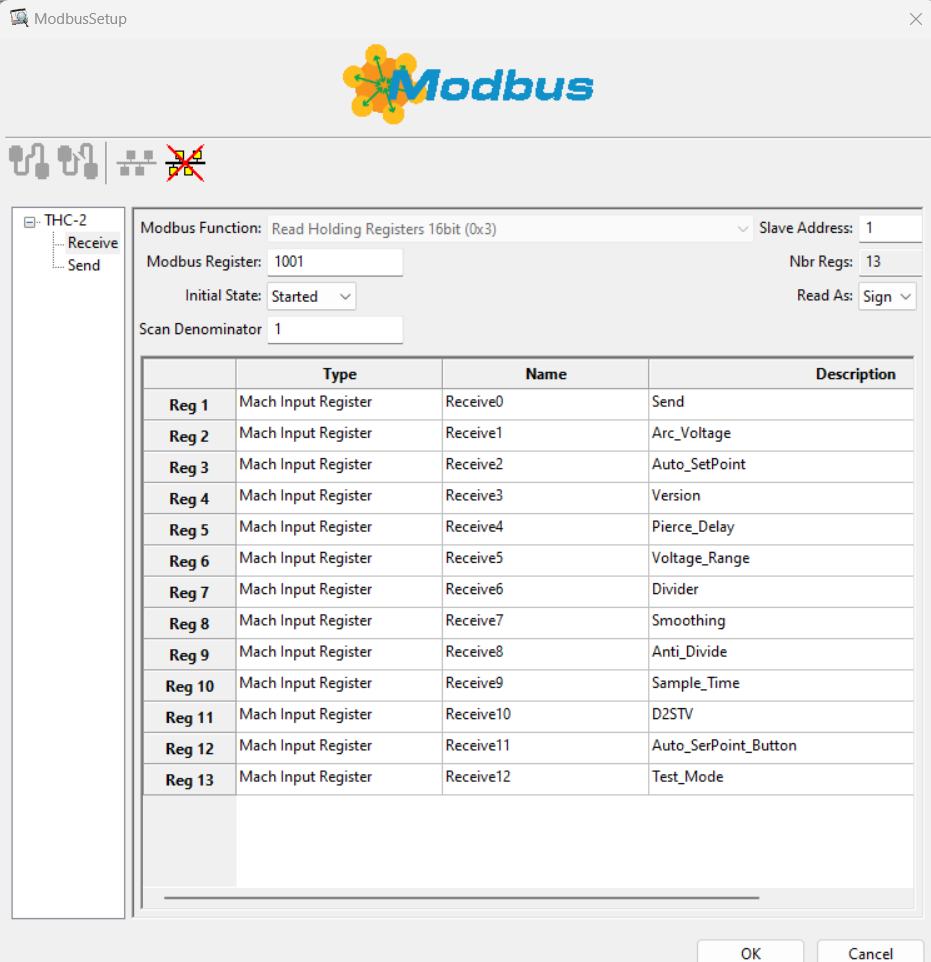Click the OK button

750,952
